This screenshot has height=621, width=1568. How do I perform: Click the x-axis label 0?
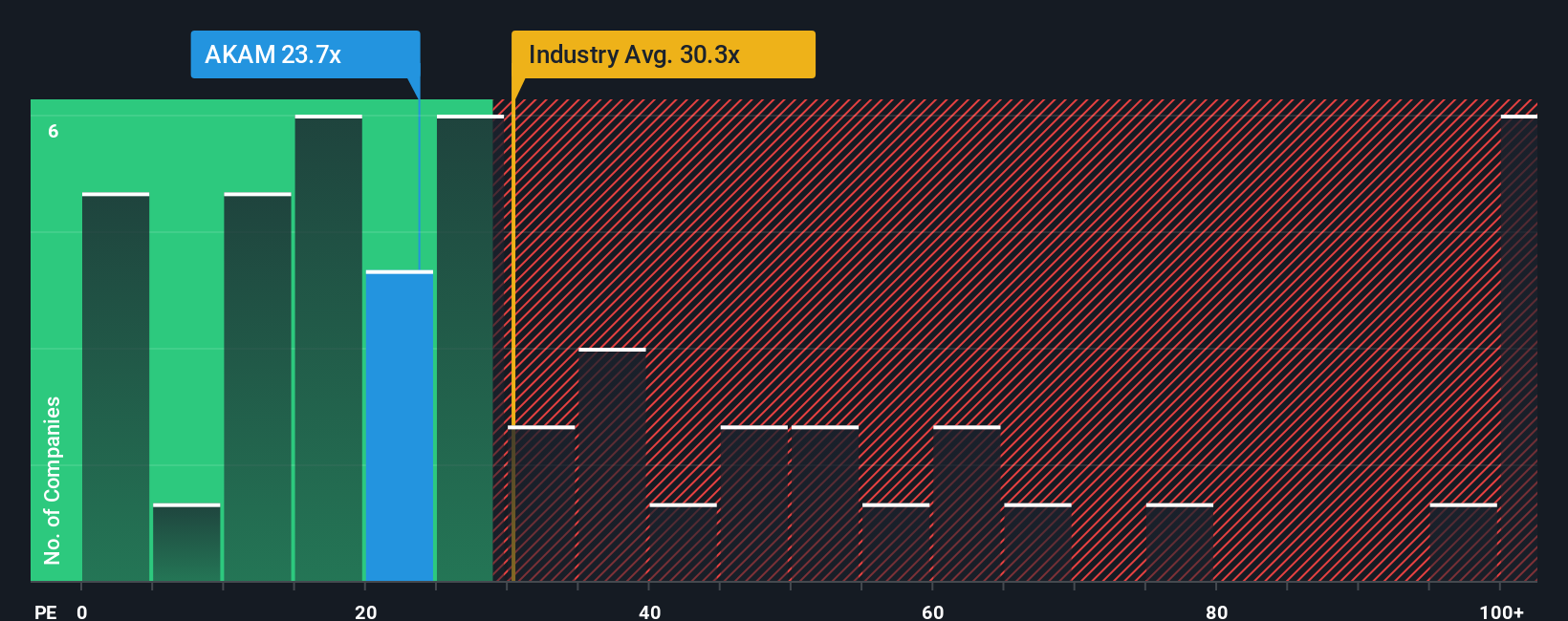(82, 611)
